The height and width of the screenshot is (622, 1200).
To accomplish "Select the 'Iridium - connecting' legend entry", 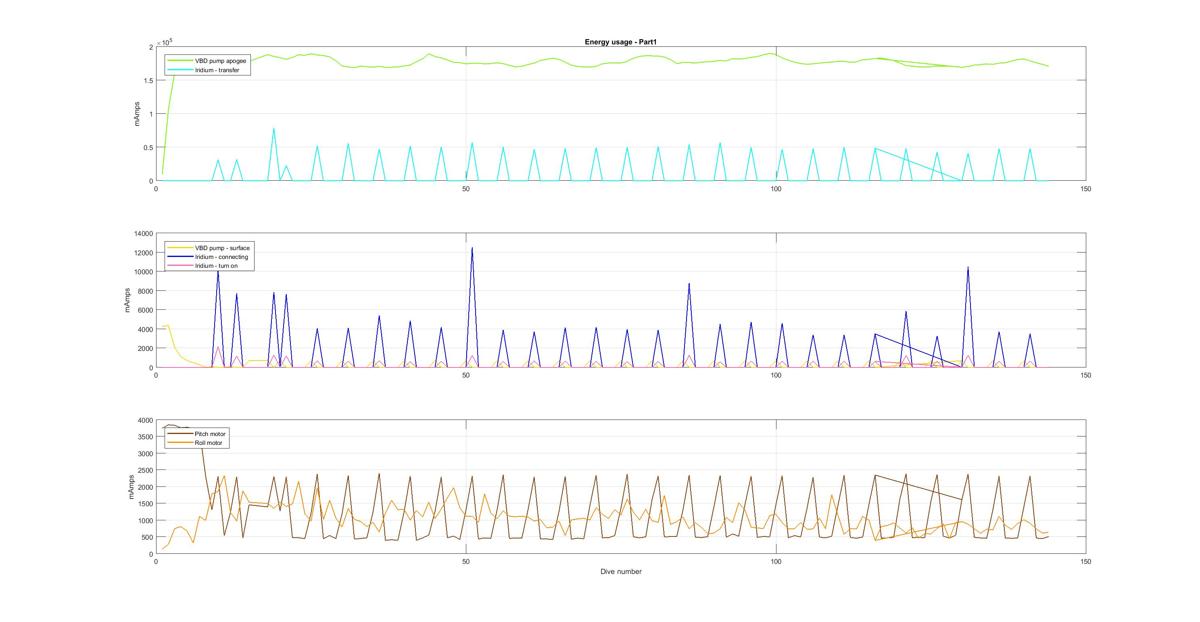I will pyautogui.click(x=221, y=257).
